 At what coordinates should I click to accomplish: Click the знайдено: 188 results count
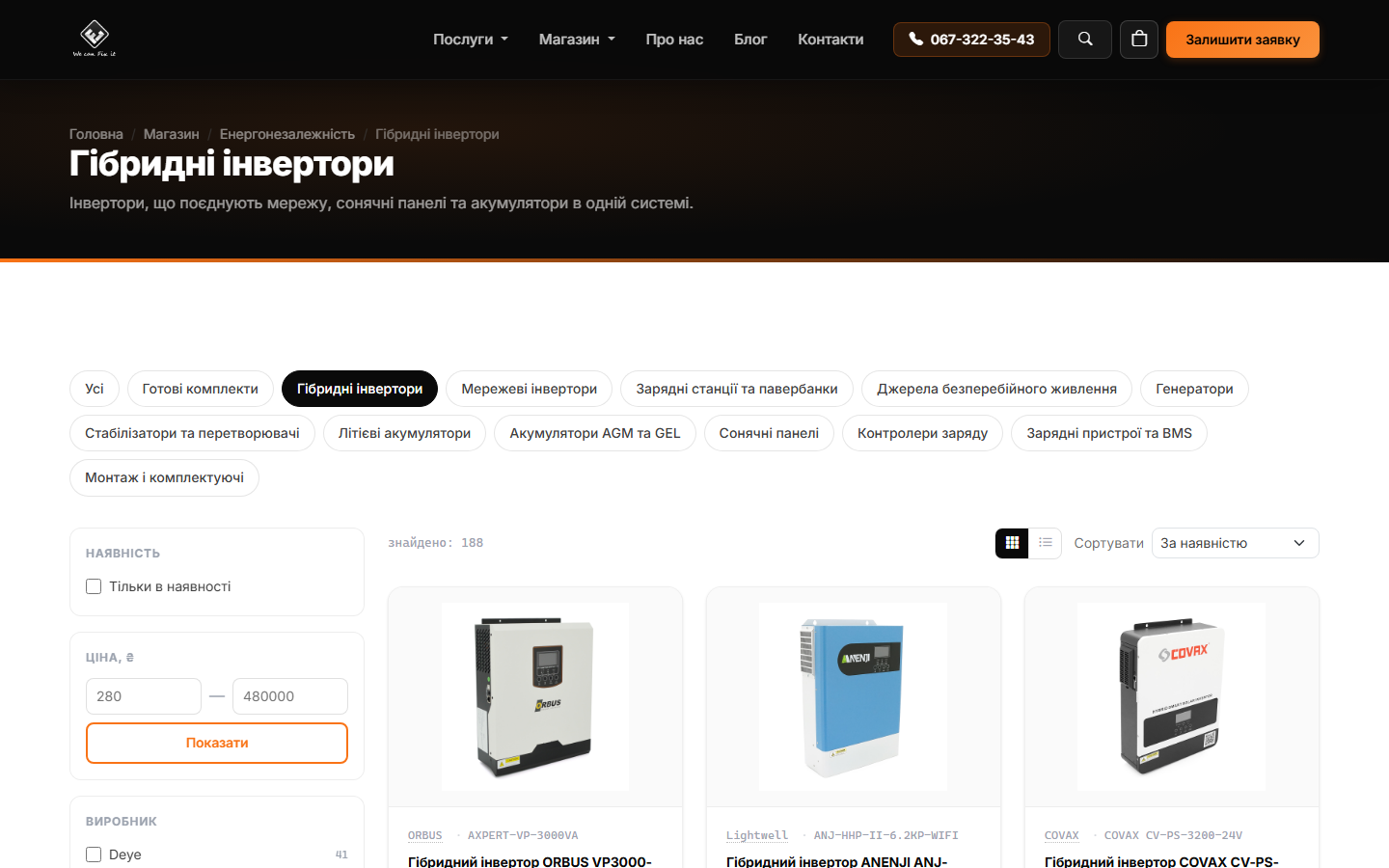436,543
